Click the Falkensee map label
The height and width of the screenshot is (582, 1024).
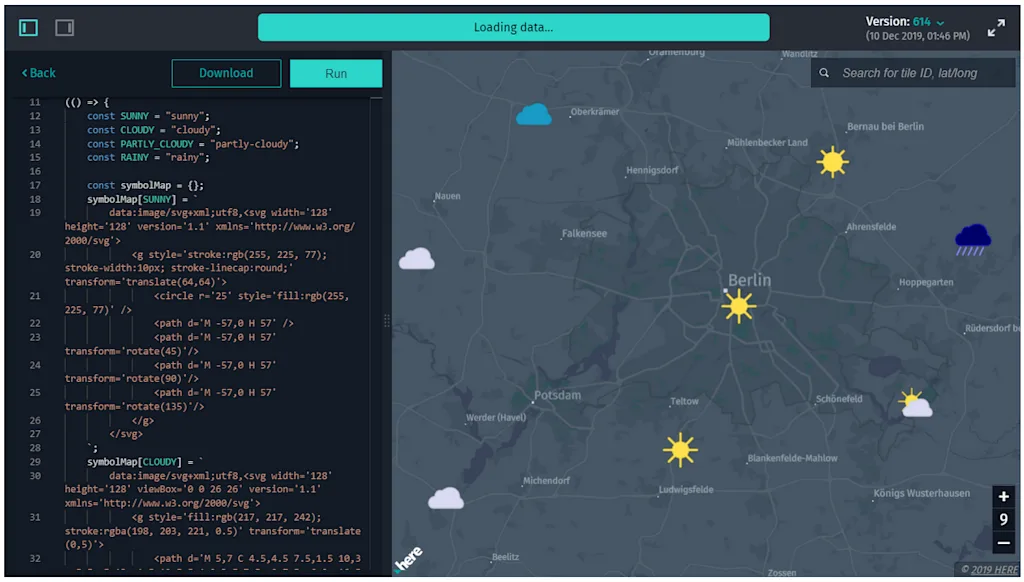pos(584,233)
